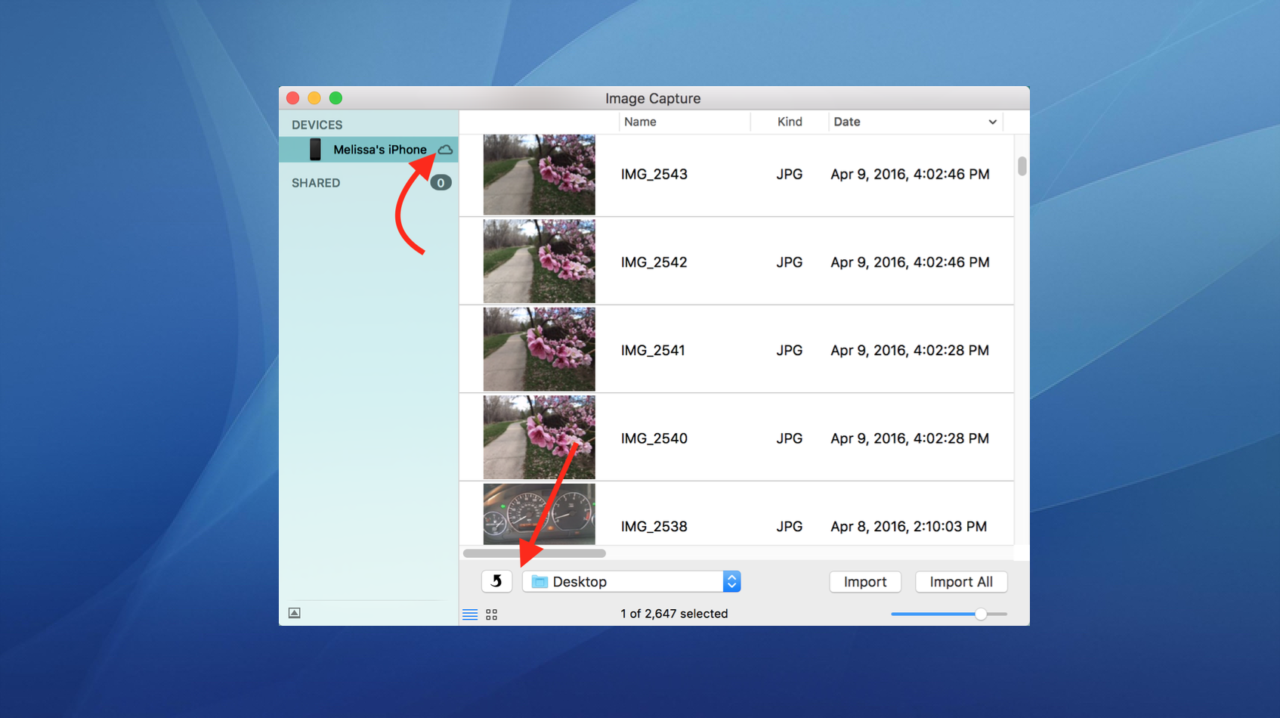The height and width of the screenshot is (718, 1280).
Task: Click the iPhone device icon in the sidebar
Action: [315, 150]
